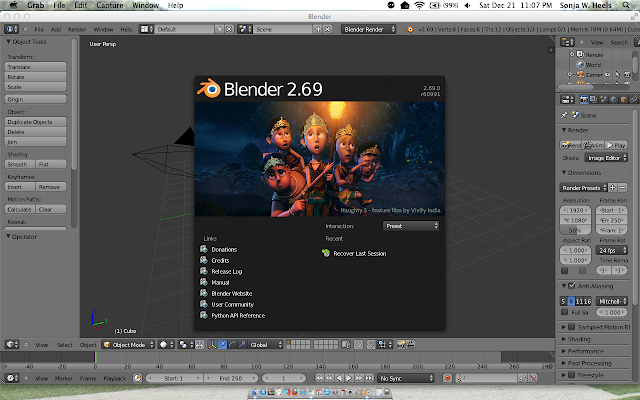Image resolution: width=640 pixels, height=400 pixels.
Task: Select the rotate manipulator arc icon
Action: point(232,344)
